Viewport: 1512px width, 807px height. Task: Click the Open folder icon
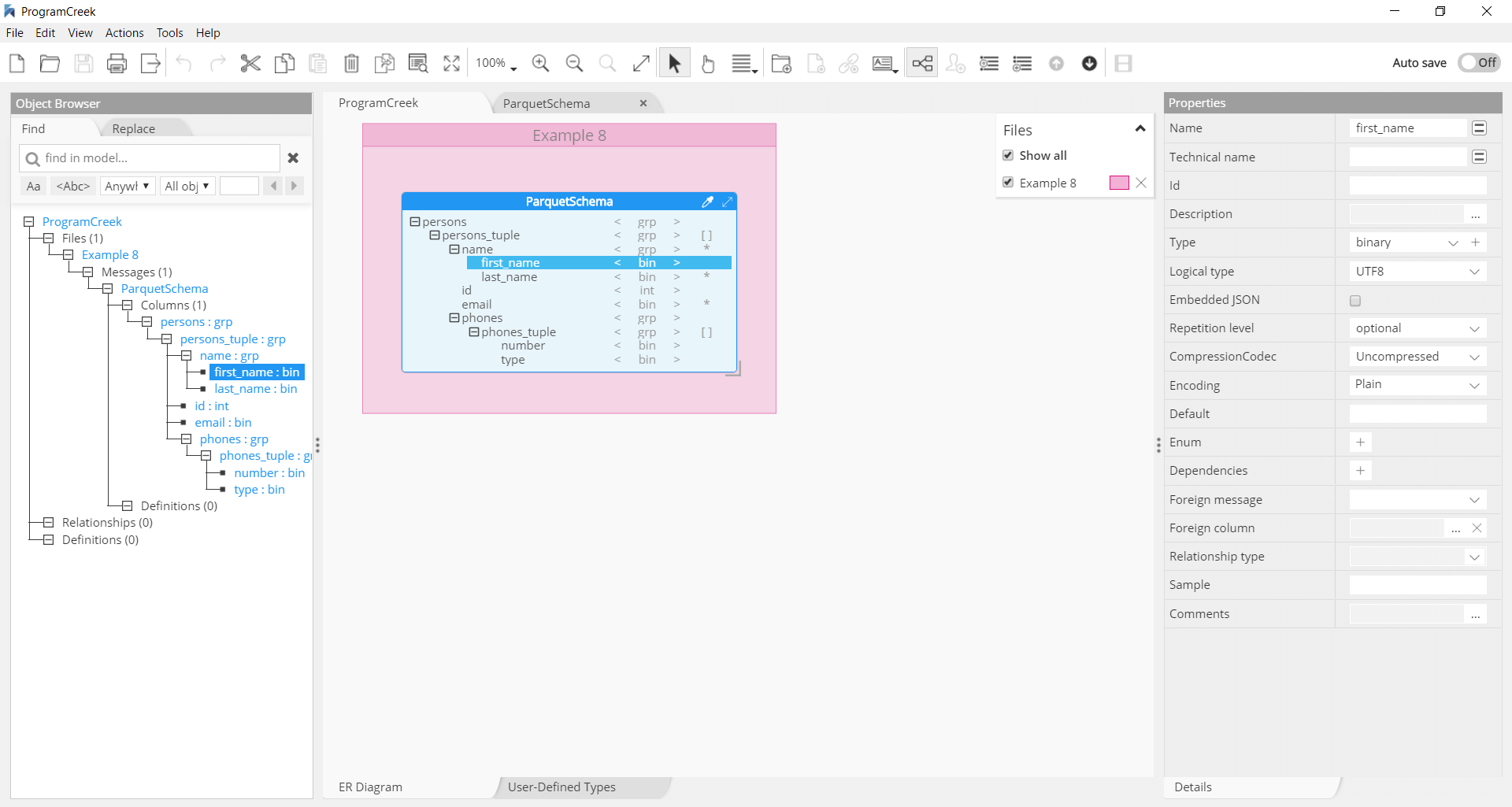(x=50, y=63)
